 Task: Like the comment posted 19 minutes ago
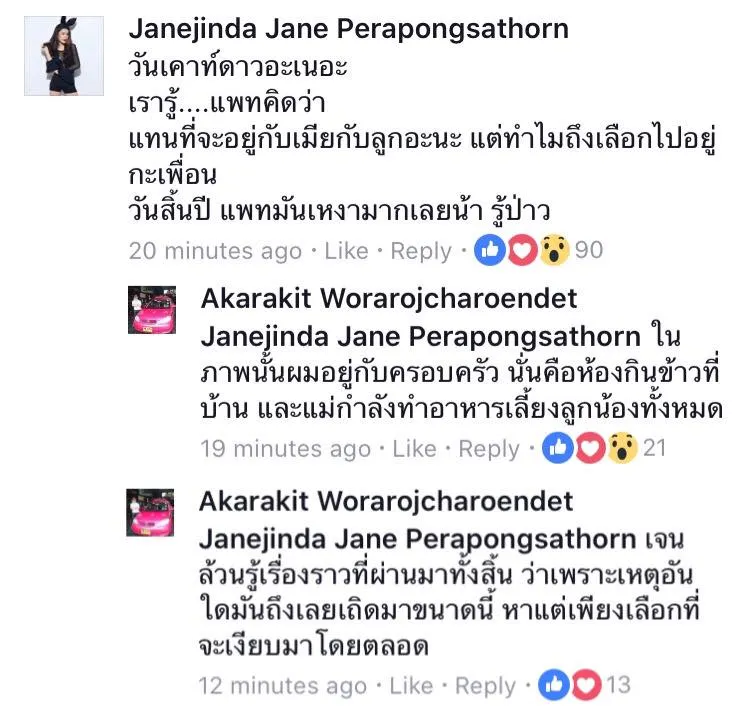point(414,449)
